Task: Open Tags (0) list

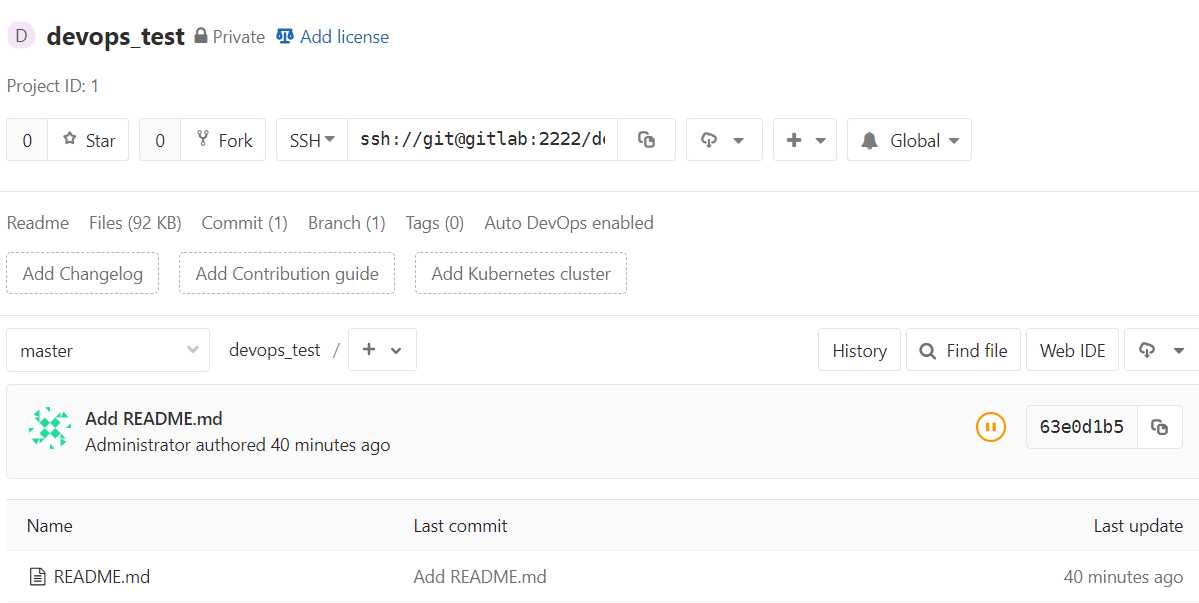Action: point(434,223)
